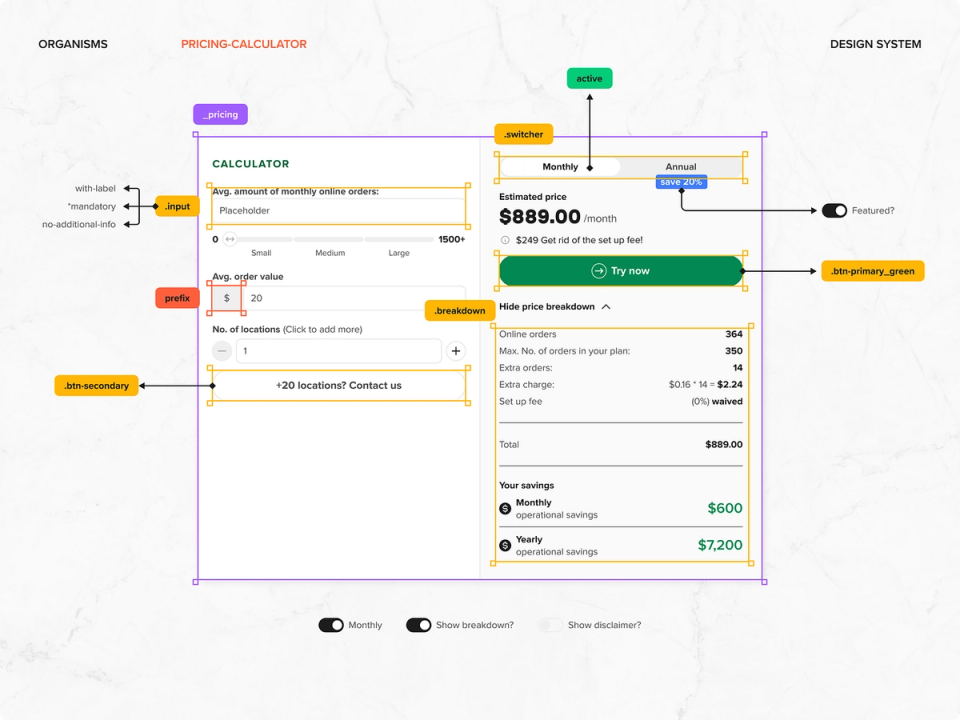Turn off the Monthly toggle at the bottom
Viewport: 960px width, 720px height.
click(332, 624)
